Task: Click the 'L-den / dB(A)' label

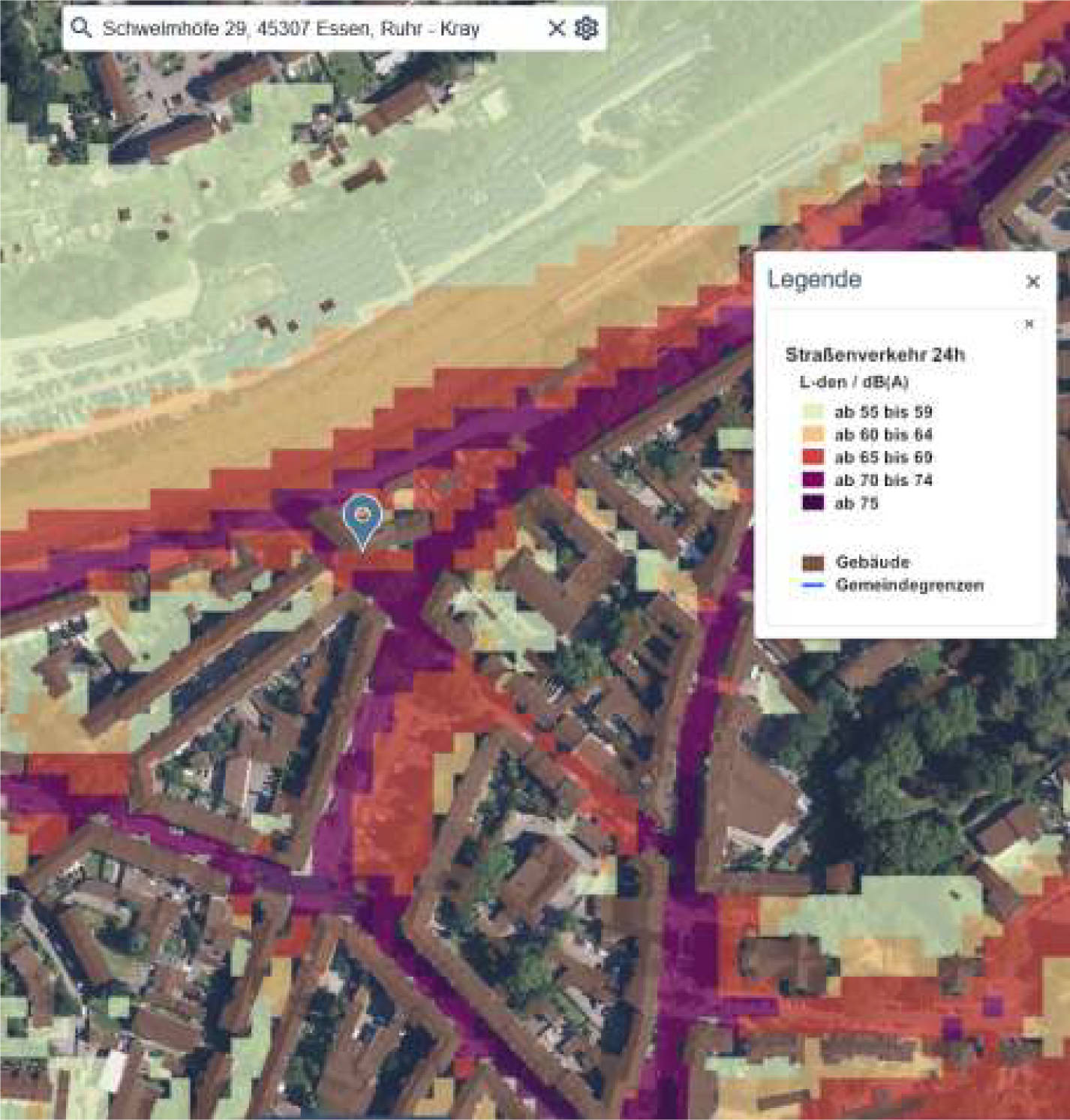Action: click(x=854, y=383)
